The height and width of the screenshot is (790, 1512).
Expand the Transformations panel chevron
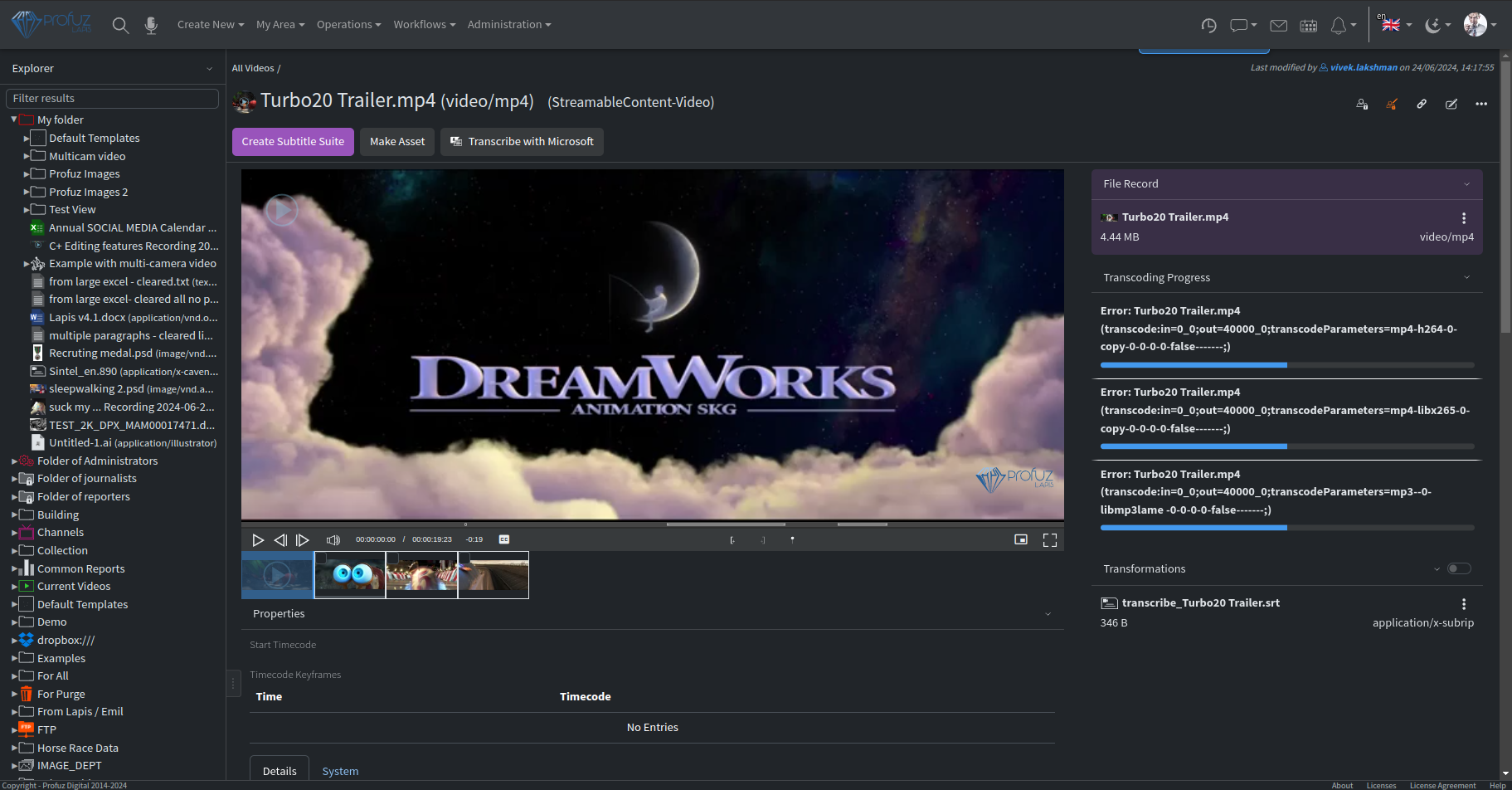click(1437, 569)
